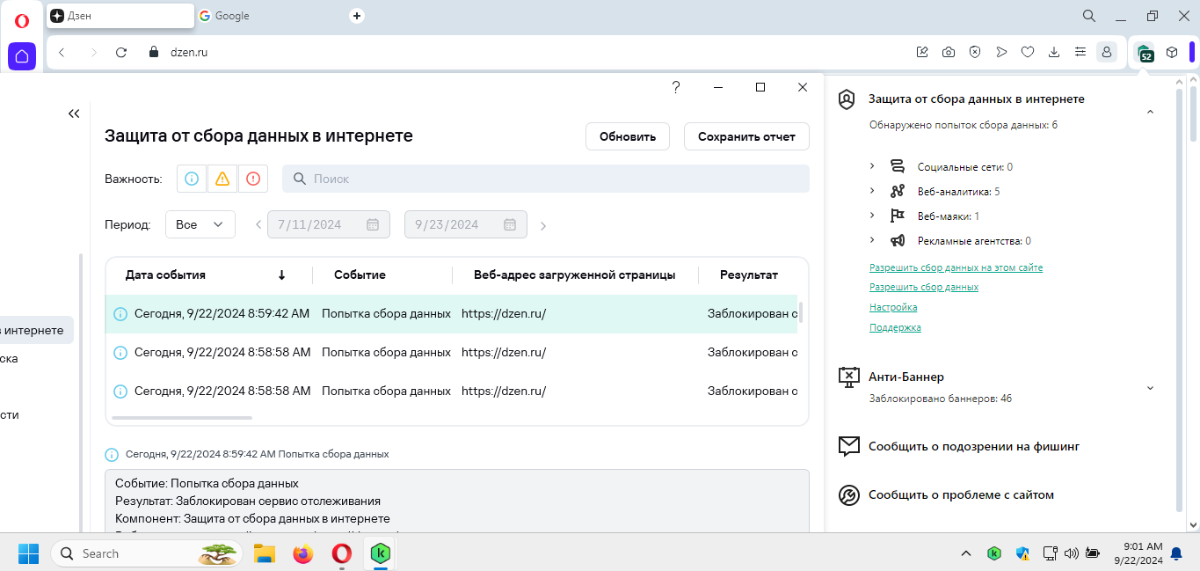Screen dimensions: 1200x571
Task: Click the Сохранить отчет button
Action: click(747, 137)
